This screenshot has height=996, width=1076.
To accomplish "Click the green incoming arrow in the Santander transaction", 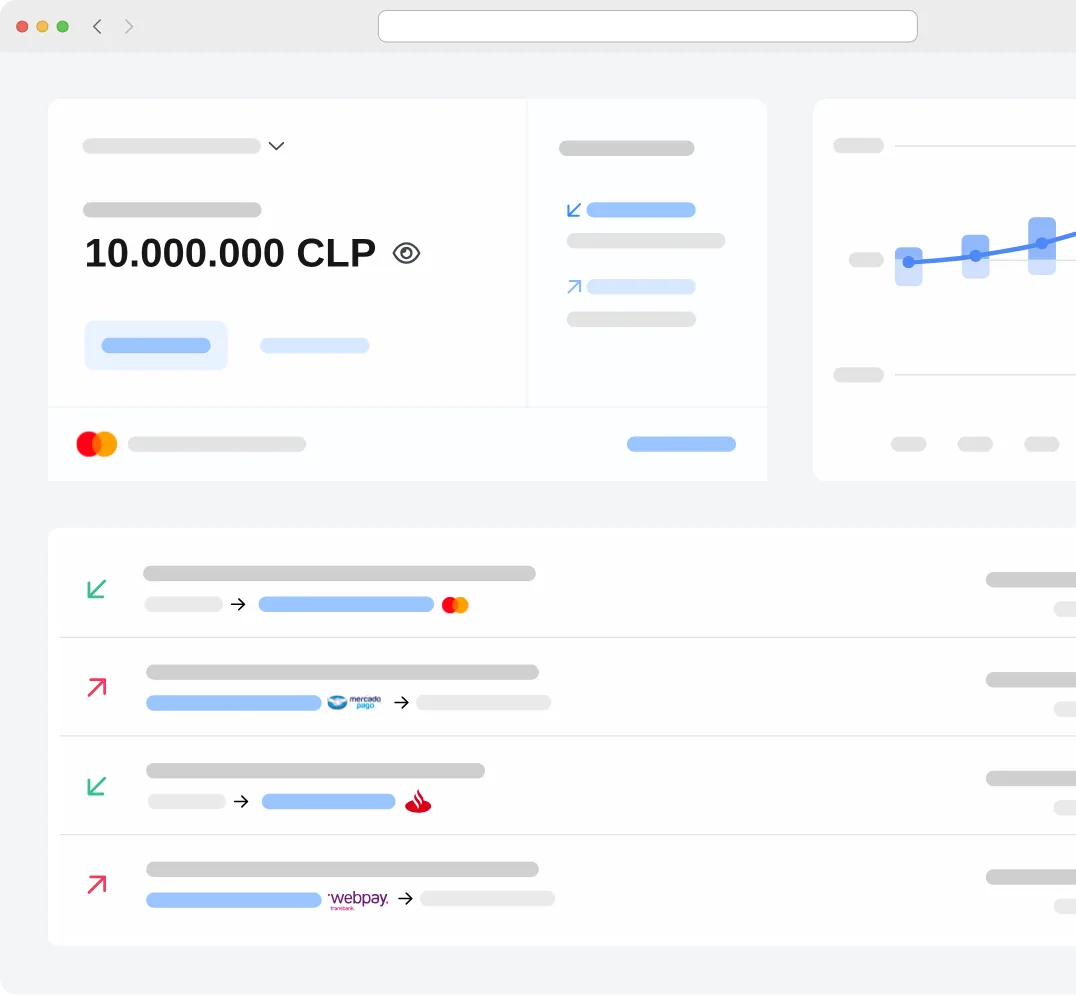I will click(x=97, y=786).
